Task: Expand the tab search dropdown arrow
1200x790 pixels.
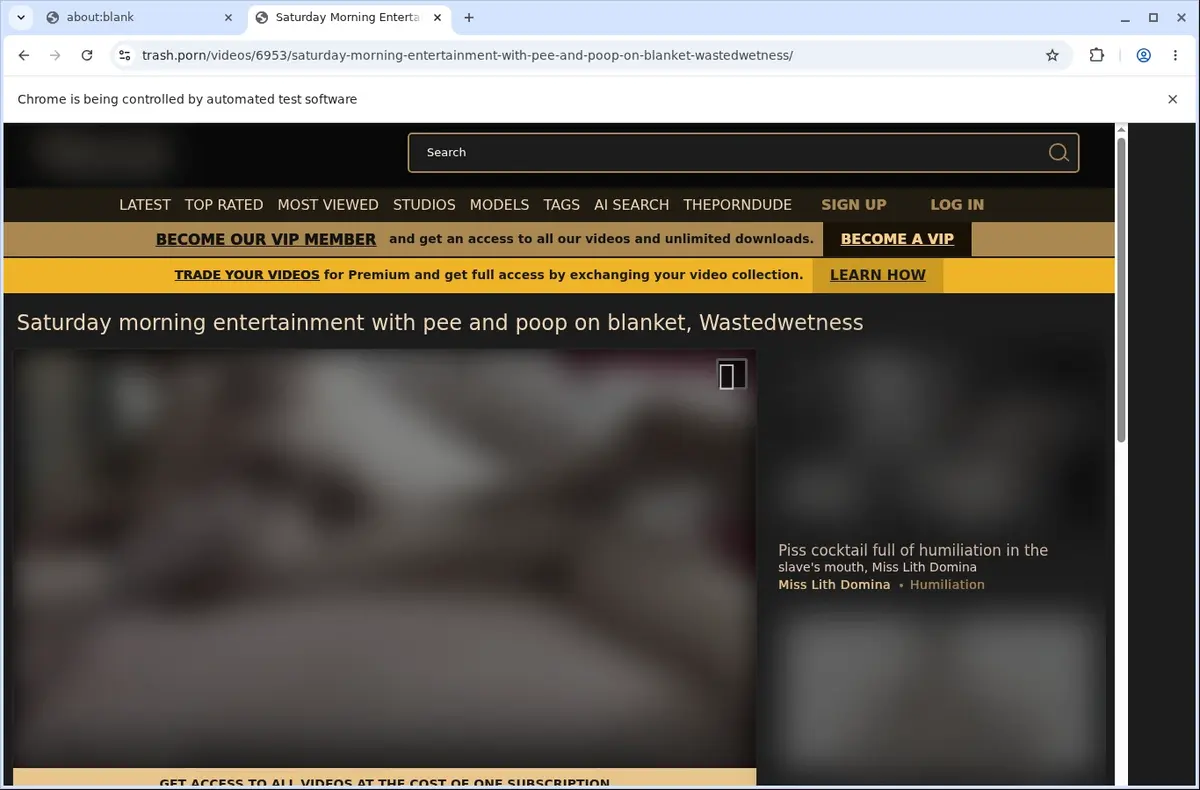Action: [21, 17]
